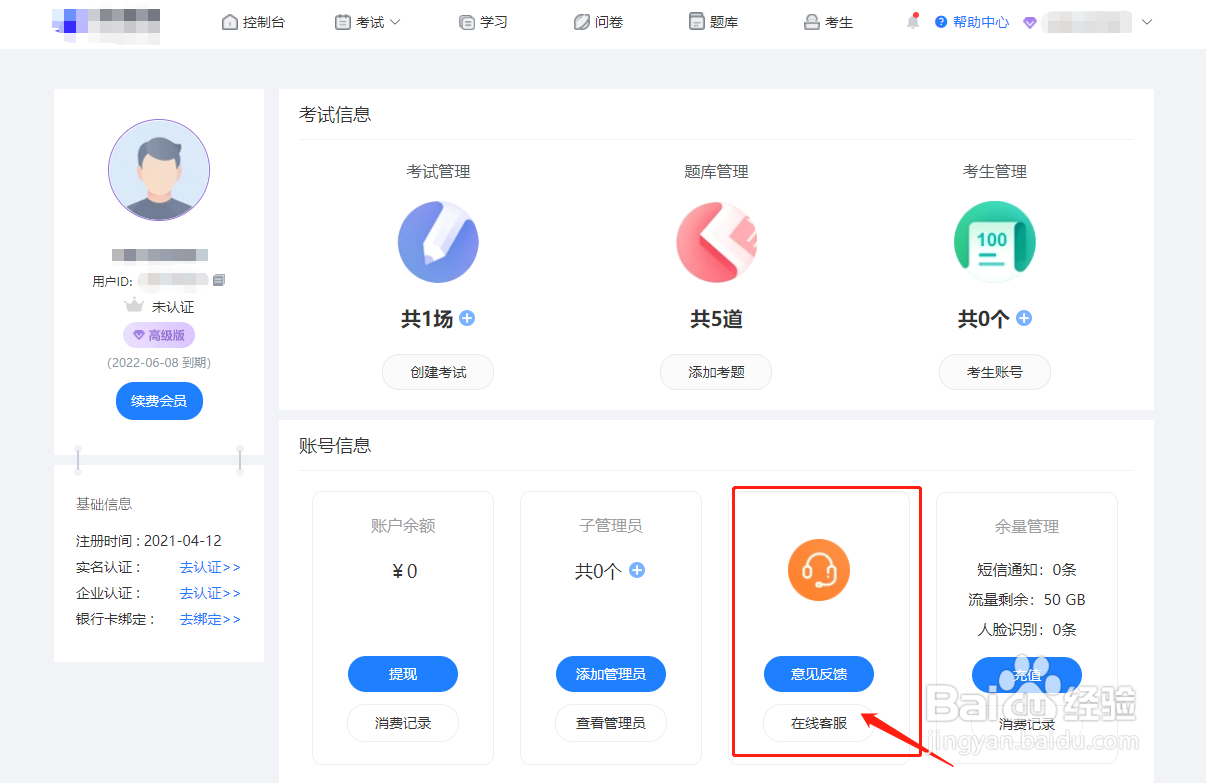The height and width of the screenshot is (783, 1206).
Task: Click the plus icon beside 共1场
Action: click(x=467, y=318)
